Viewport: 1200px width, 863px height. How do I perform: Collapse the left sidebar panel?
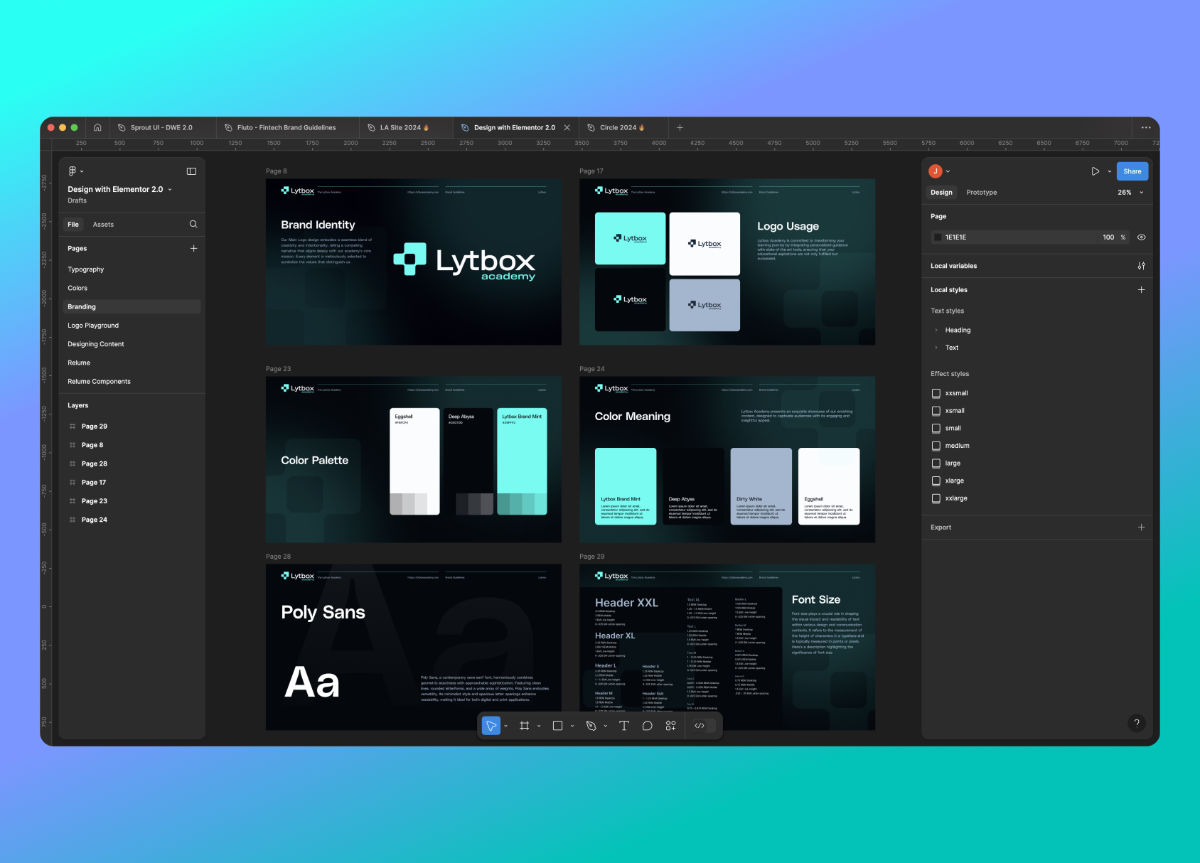[190, 170]
